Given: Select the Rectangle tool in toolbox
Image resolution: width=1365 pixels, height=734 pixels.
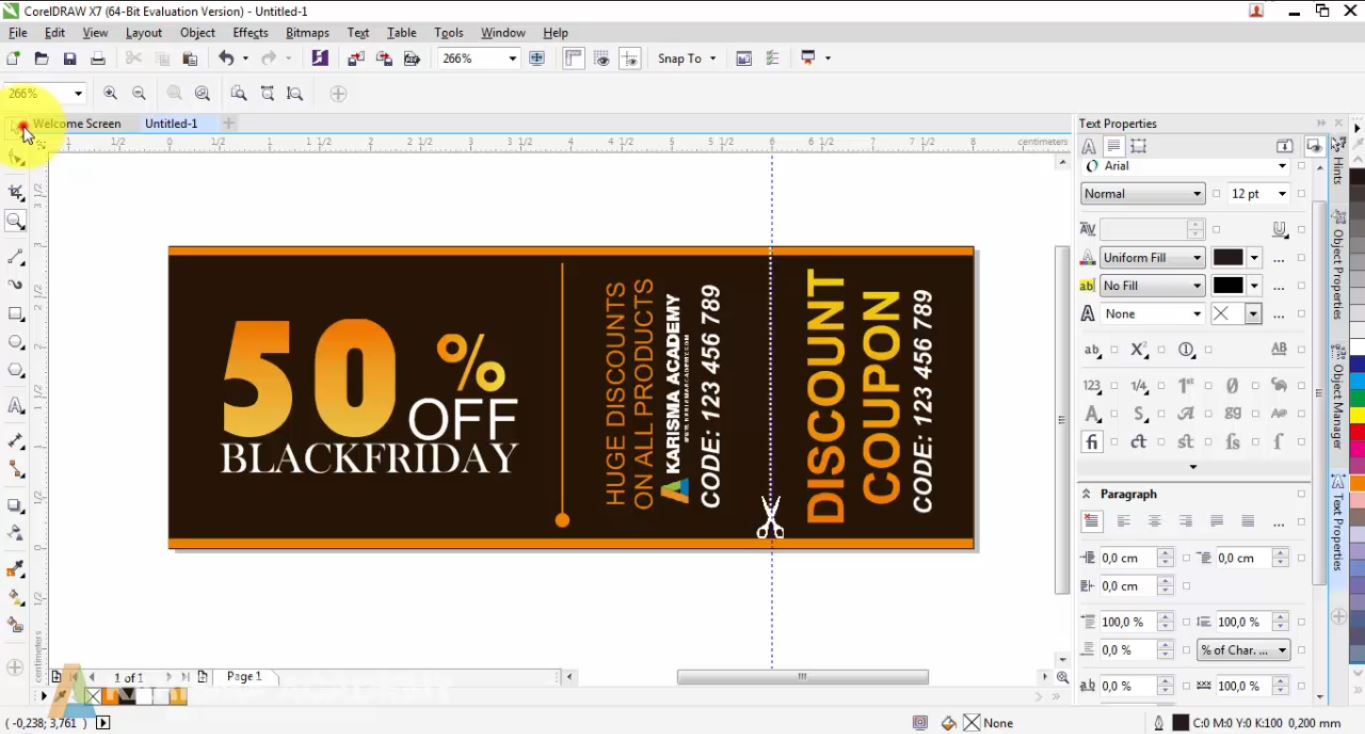Looking at the screenshot, I should click(x=16, y=314).
